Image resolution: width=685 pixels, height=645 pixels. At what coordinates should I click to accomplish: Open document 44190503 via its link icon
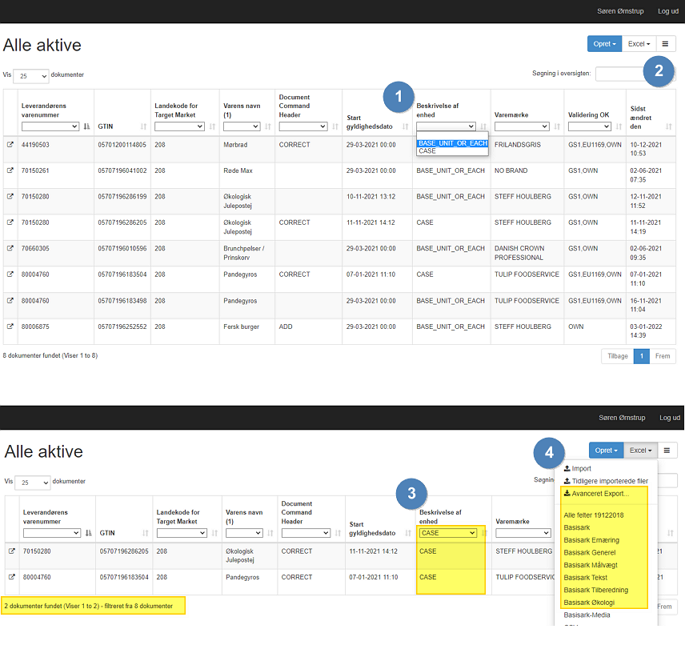[x=10, y=144]
